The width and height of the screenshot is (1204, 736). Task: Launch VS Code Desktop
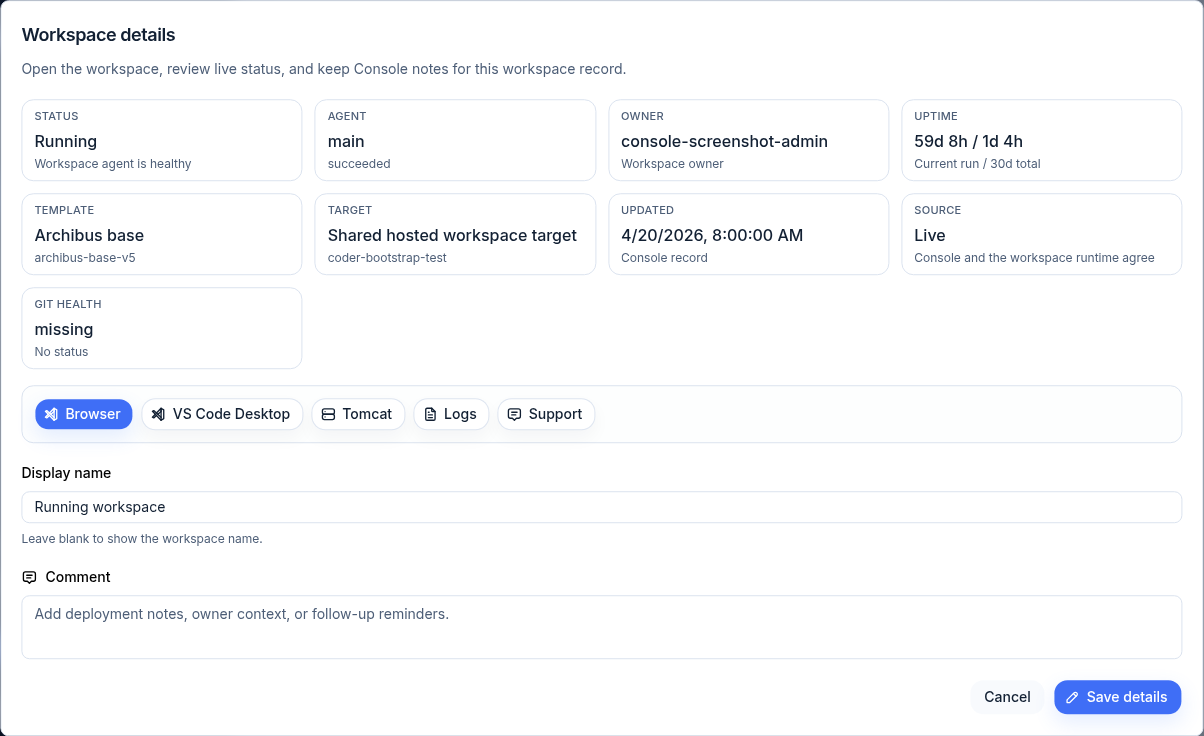coord(222,414)
